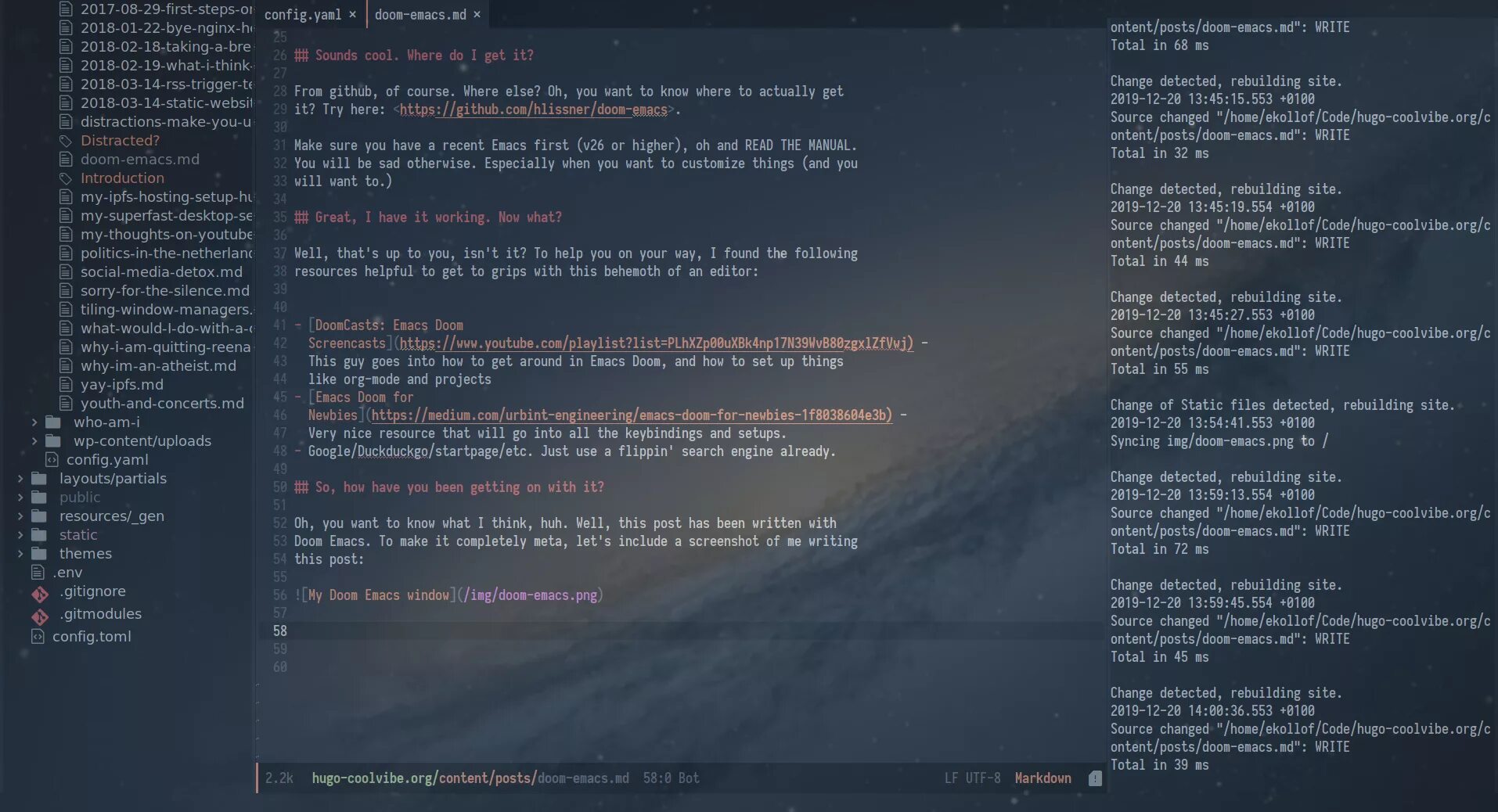Expand the who-am-i folder

(x=34, y=422)
